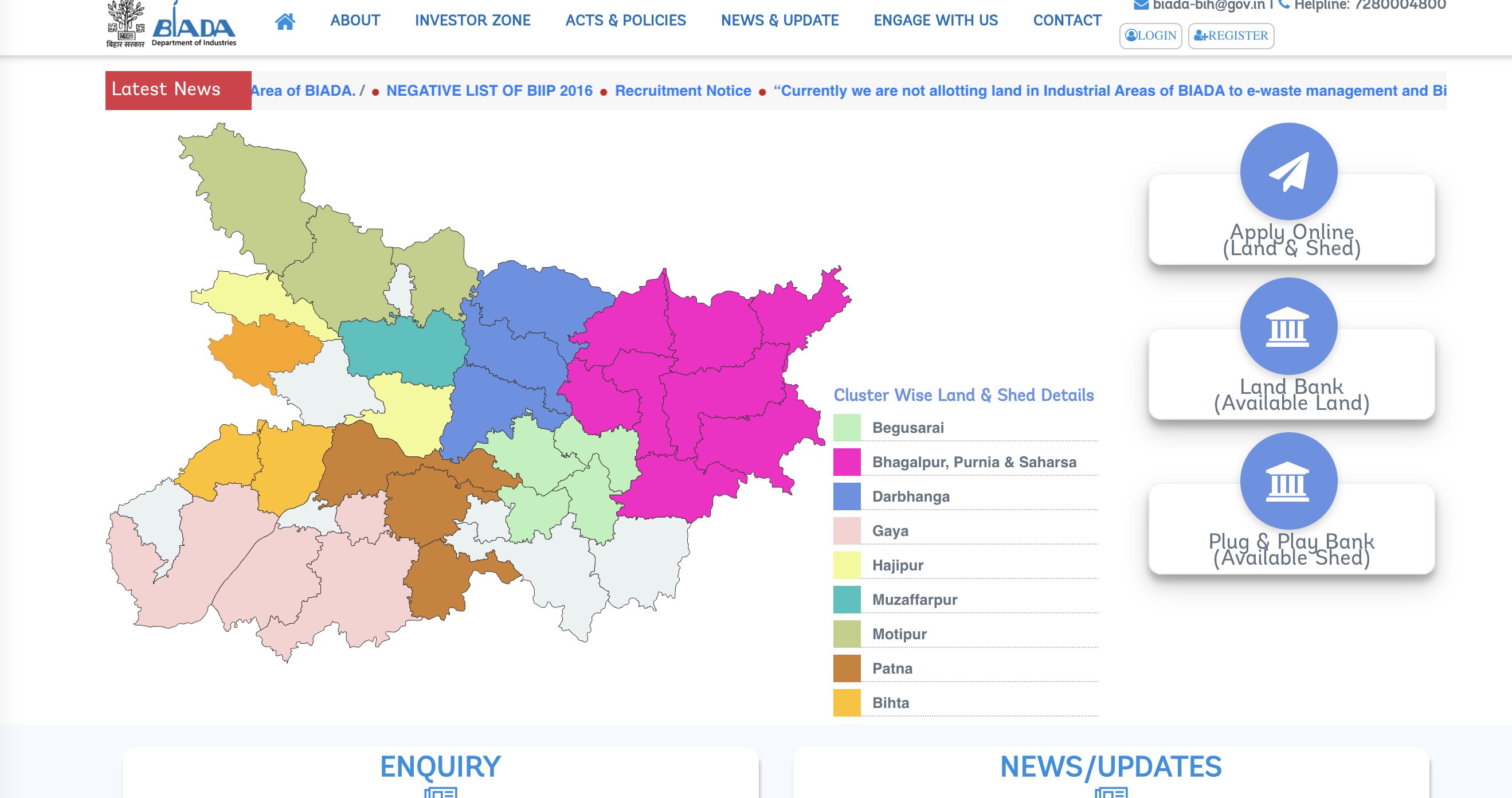Click the REGISTER button
The image size is (1512, 798).
1231,36
